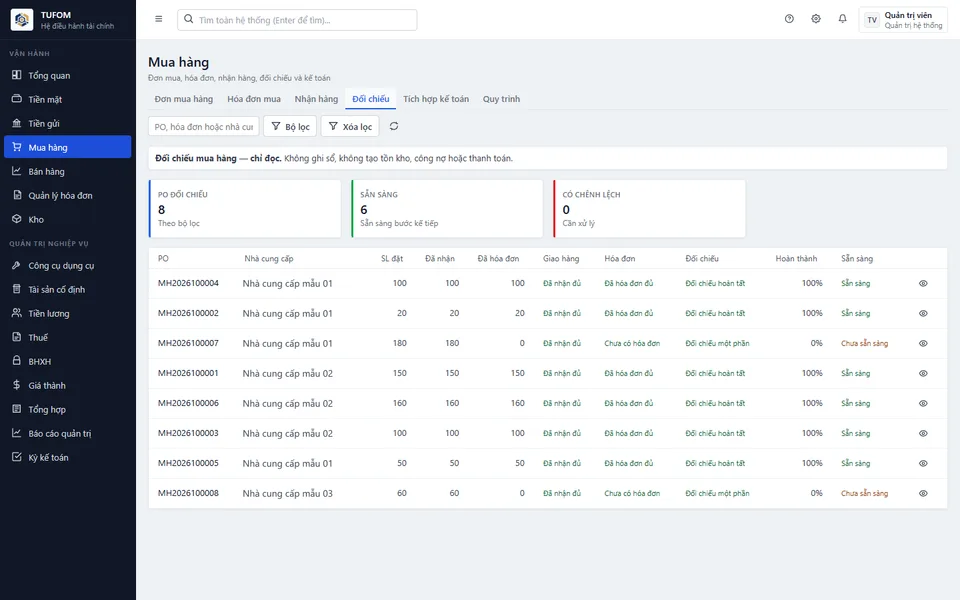
Task: Click the TUFOM logo icon
Action: point(22,20)
